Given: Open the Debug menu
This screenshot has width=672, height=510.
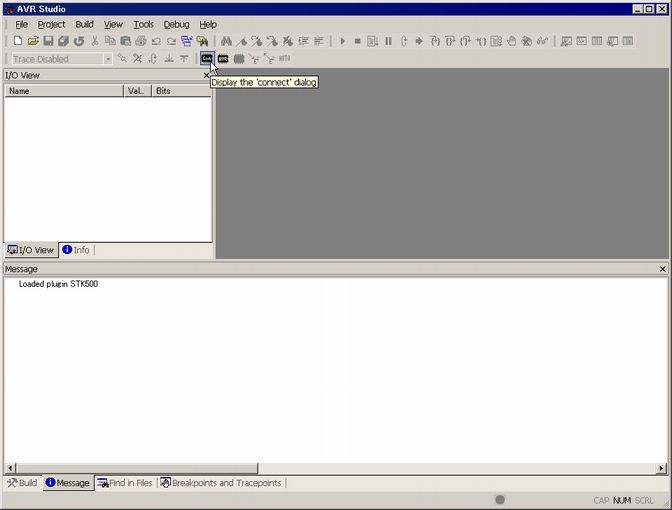Looking at the screenshot, I should pos(176,24).
